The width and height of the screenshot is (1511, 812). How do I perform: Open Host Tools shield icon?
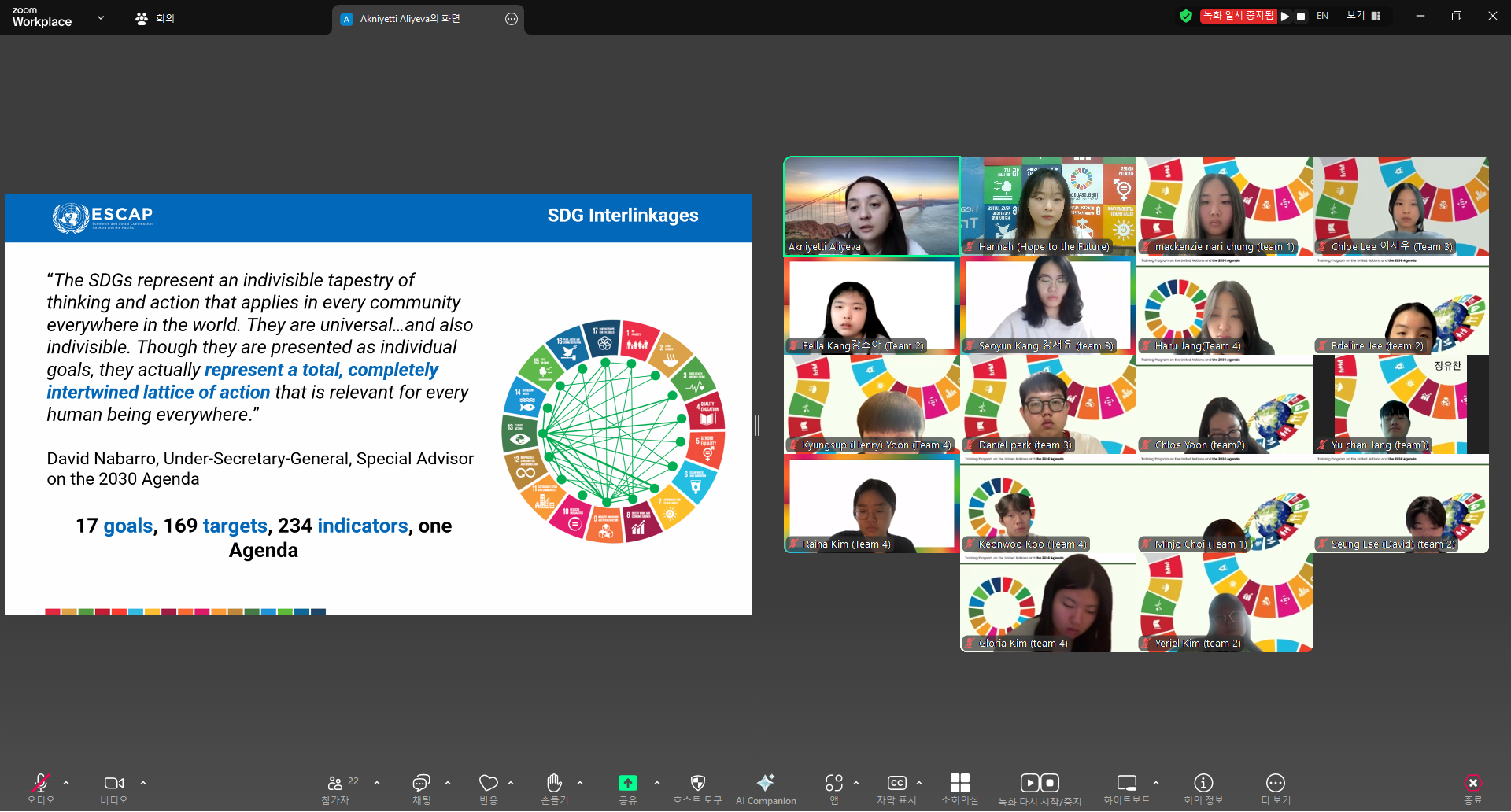tap(697, 783)
